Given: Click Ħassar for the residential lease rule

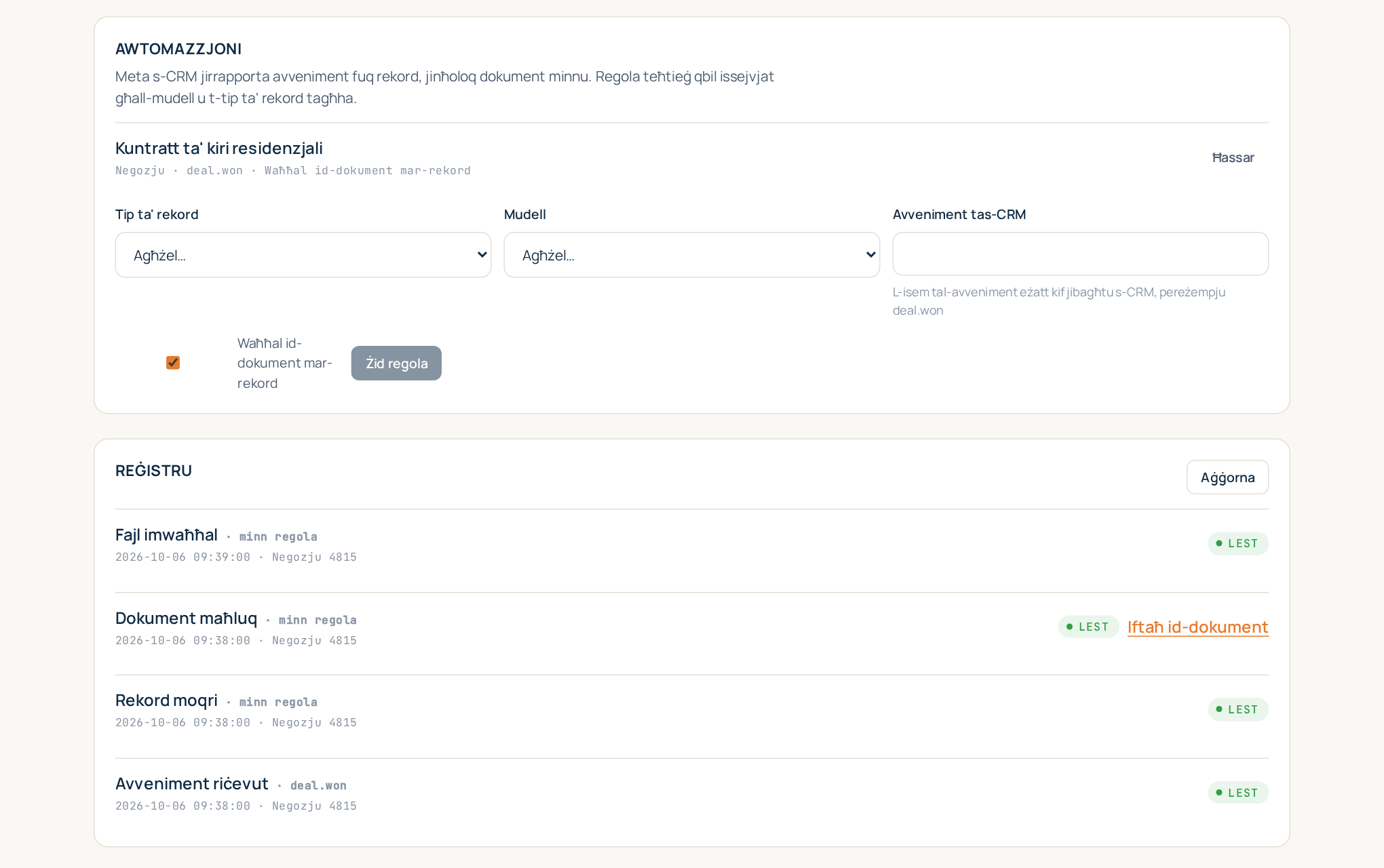Looking at the screenshot, I should pos(1233,157).
